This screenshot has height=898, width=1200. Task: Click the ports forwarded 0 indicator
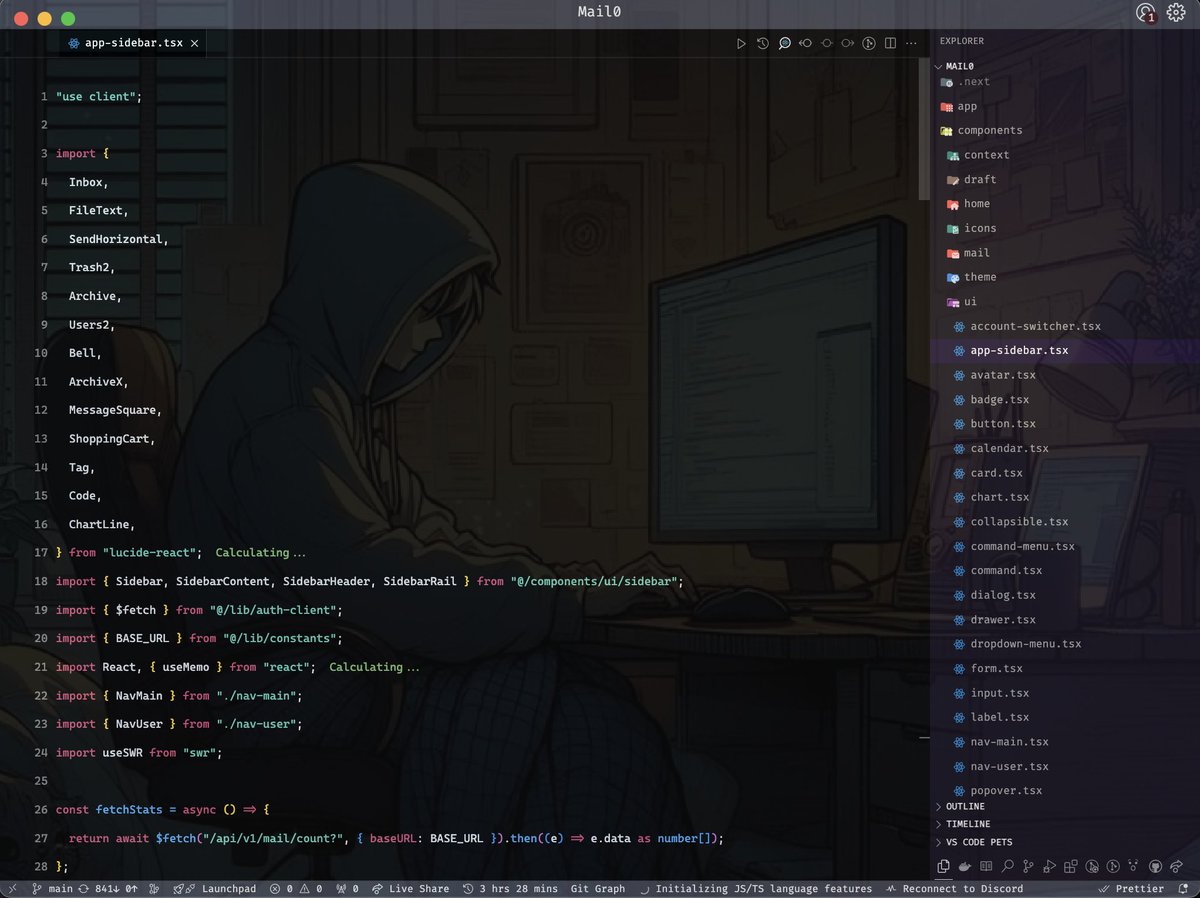click(x=348, y=888)
